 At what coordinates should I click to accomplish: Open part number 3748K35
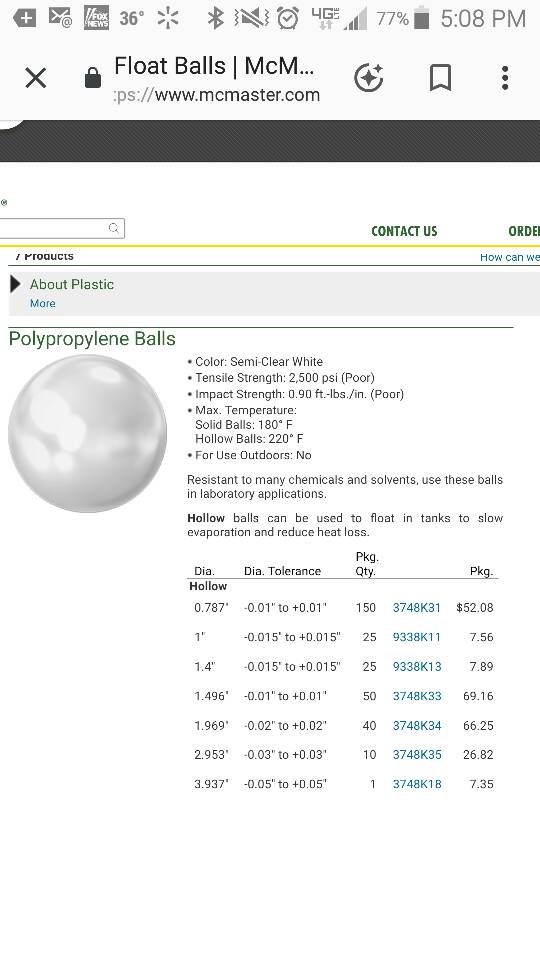click(x=417, y=754)
